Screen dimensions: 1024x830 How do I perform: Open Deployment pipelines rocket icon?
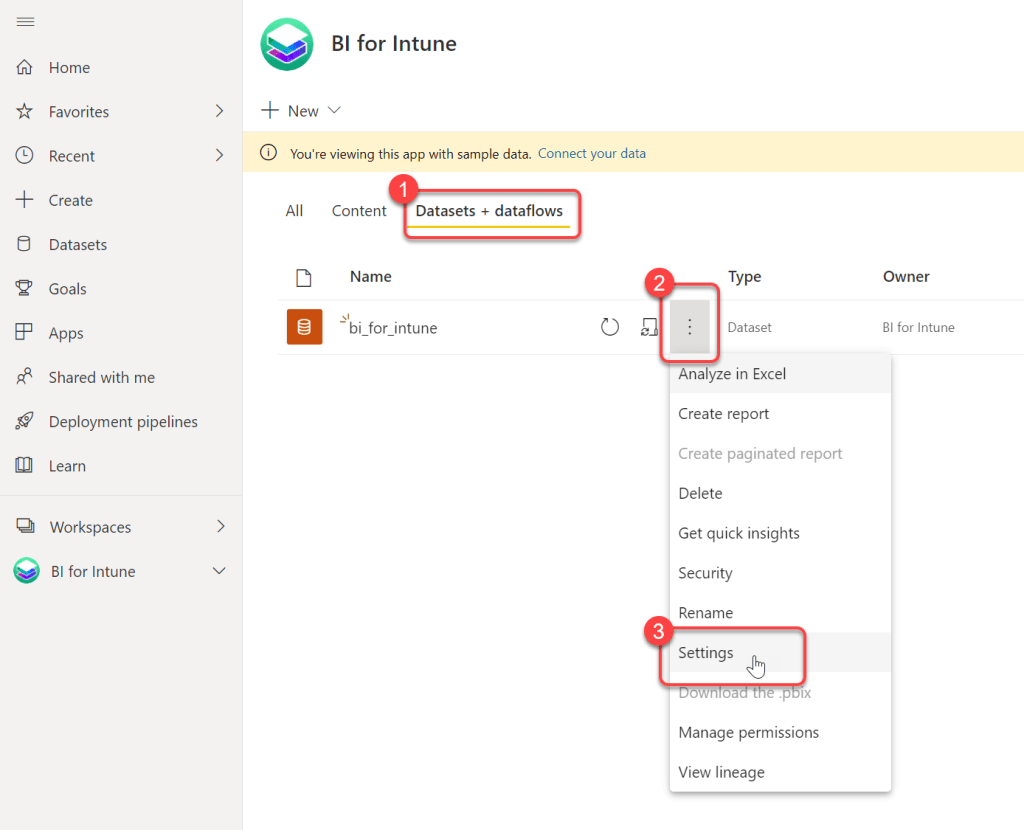[x=25, y=422]
